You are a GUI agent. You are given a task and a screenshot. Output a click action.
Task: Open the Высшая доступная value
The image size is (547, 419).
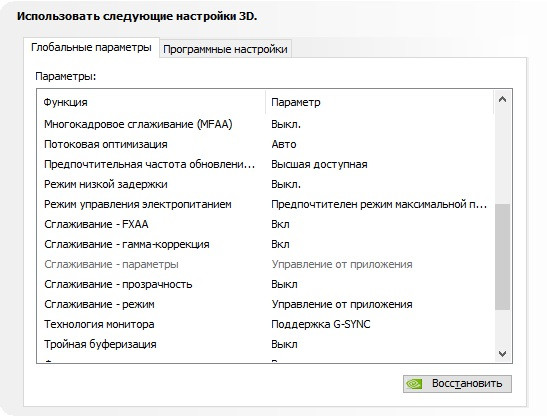click(319, 164)
